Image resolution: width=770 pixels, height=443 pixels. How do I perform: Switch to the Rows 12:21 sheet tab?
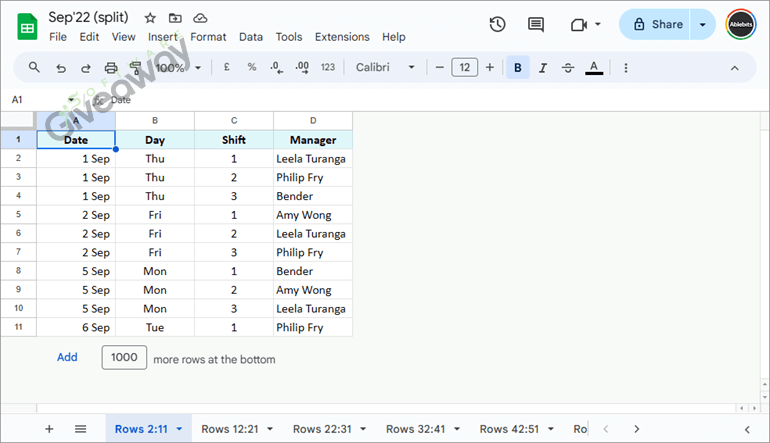tap(230, 429)
